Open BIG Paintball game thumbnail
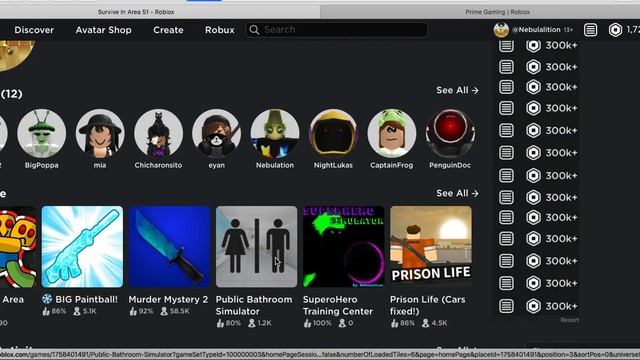Viewport: 640px width, 360px height. pyautogui.click(x=82, y=247)
